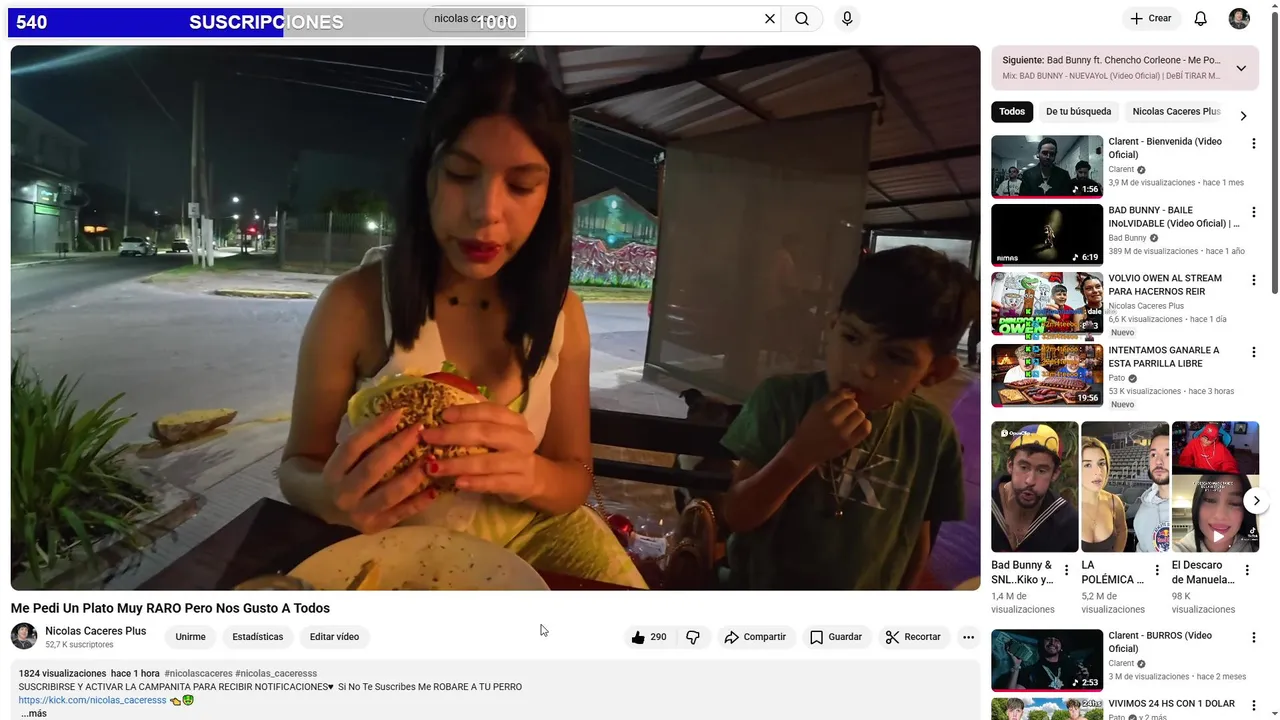Select the Todos filter chip
Image resolution: width=1280 pixels, height=720 pixels.
[x=1012, y=112]
